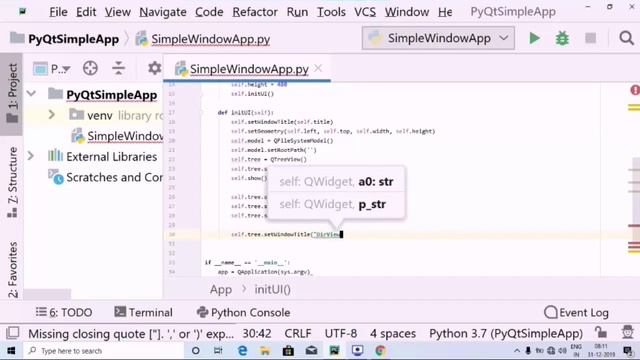Select venv folder in project tree
The image size is (640, 360).
pos(100,116)
